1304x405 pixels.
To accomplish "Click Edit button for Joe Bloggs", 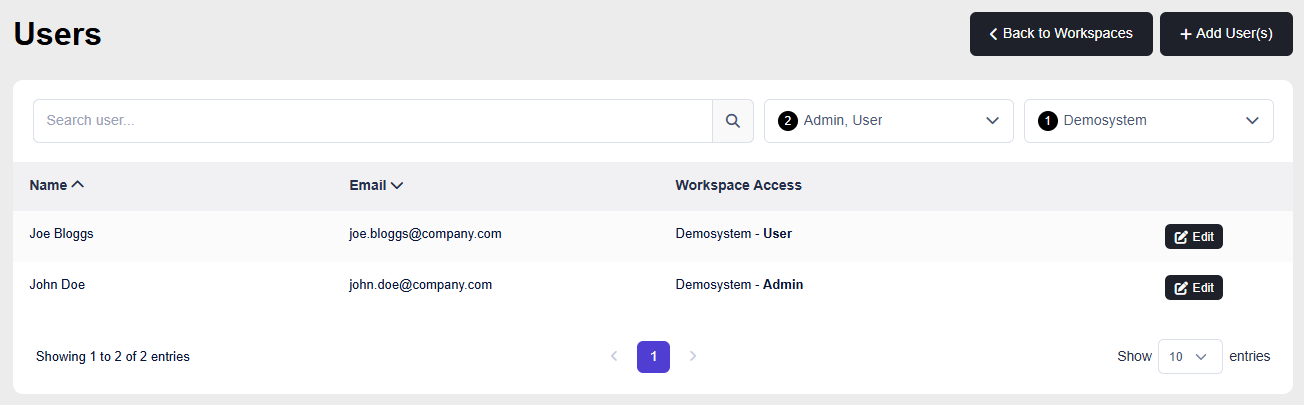I will click(1193, 237).
